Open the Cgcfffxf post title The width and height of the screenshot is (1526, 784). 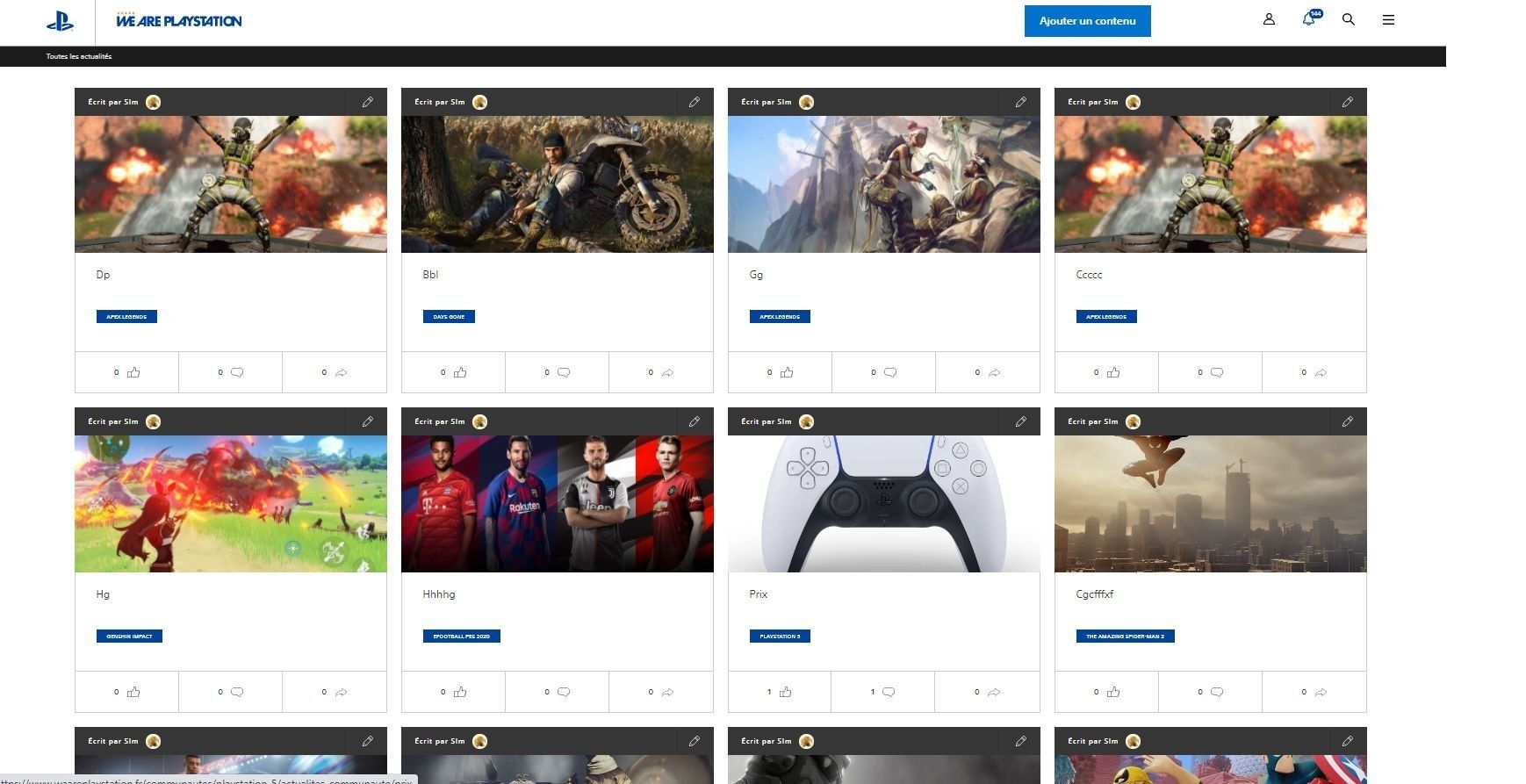click(x=1095, y=594)
